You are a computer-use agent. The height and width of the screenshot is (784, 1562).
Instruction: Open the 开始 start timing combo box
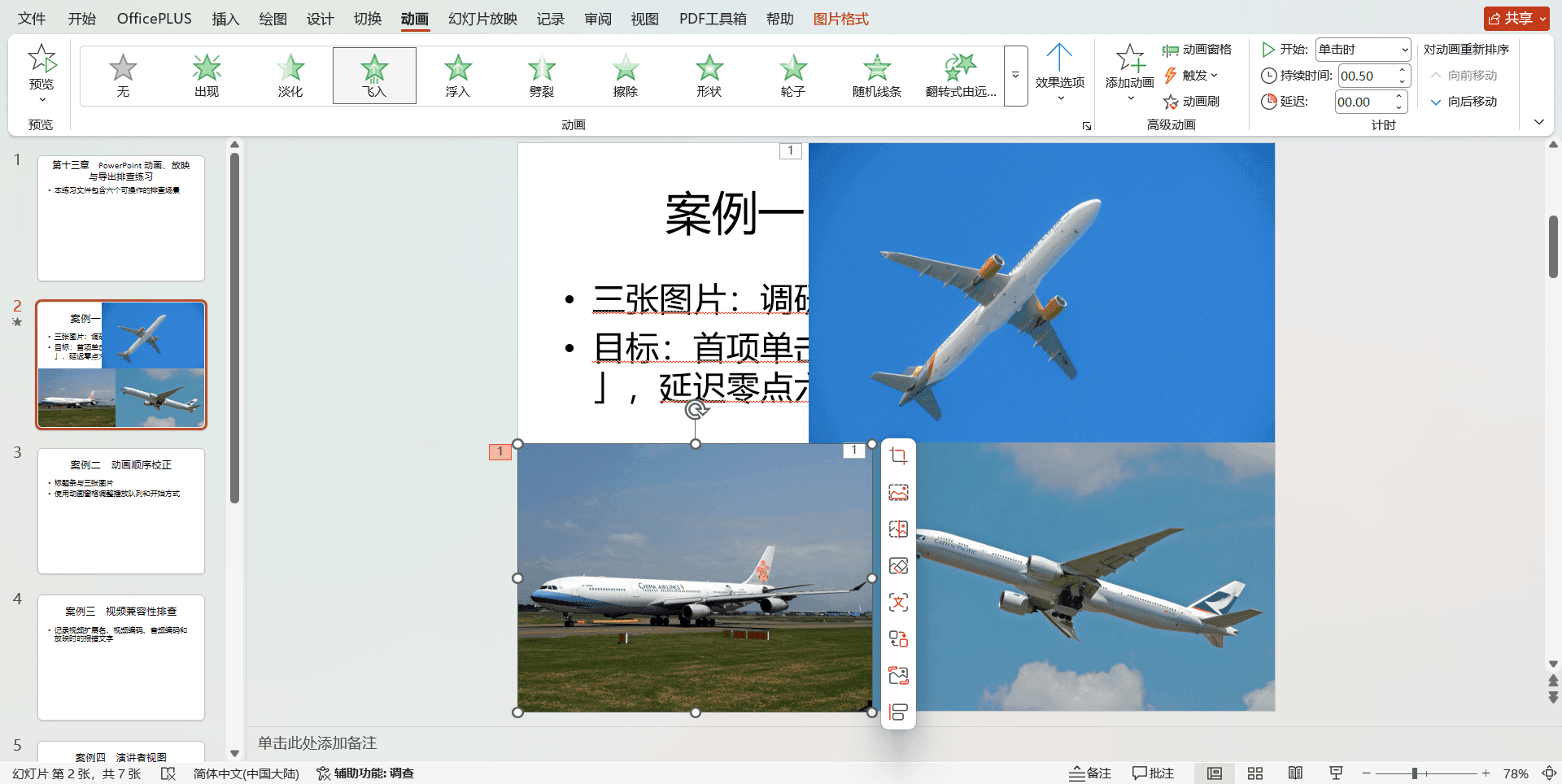coord(1363,50)
